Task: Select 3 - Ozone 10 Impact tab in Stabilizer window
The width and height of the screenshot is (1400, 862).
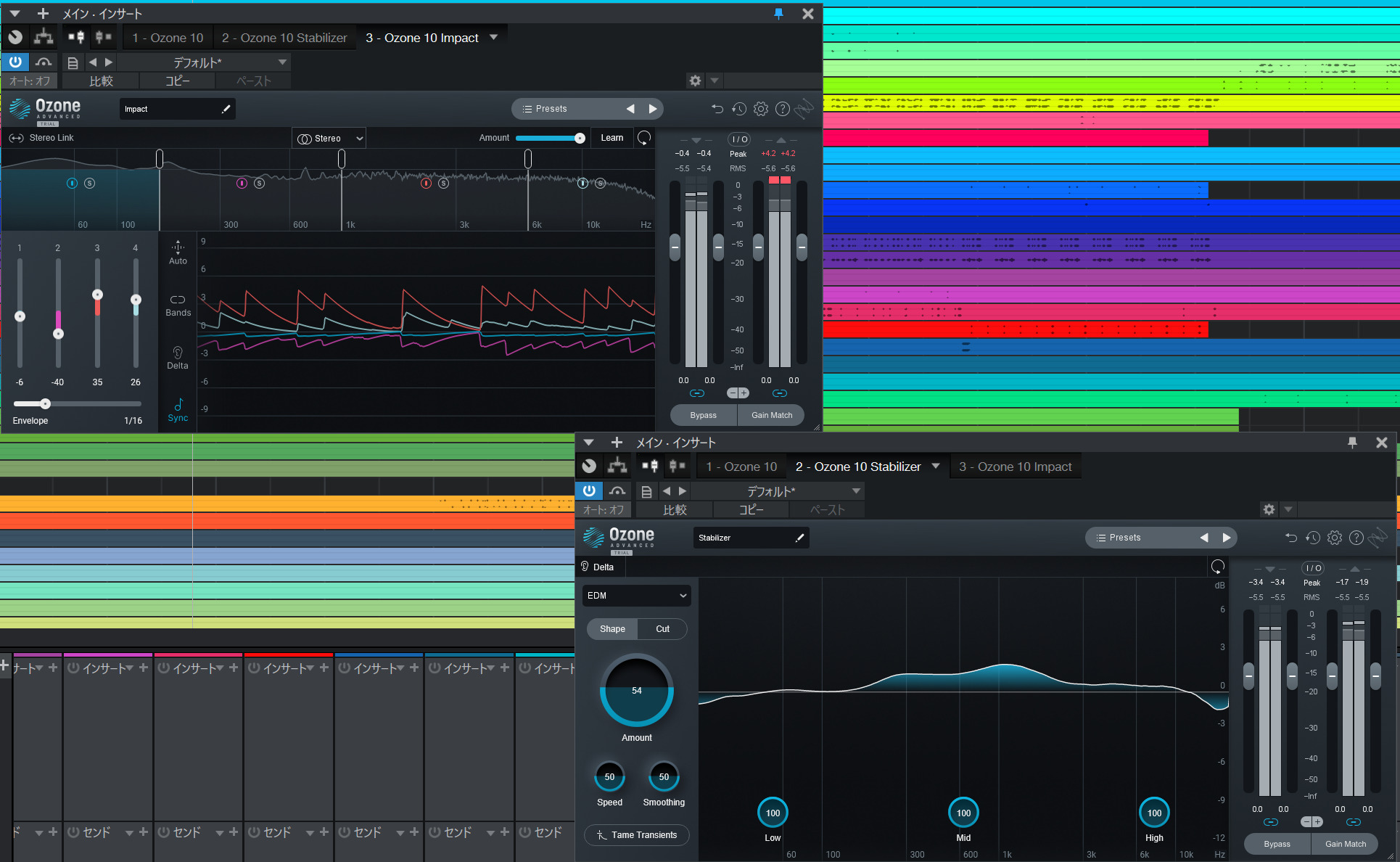Action: [x=1016, y=467]
